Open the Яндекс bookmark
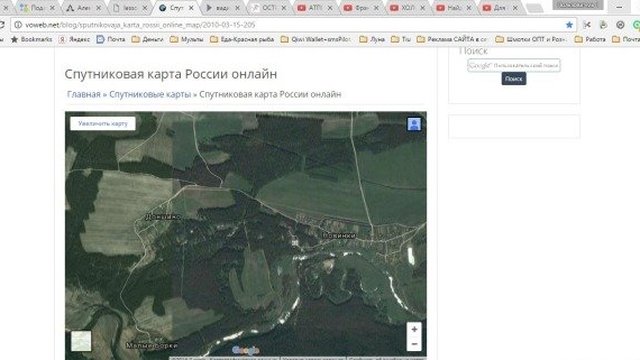Image resolution: width=640 pixels, height=360 pixels. click(x=74, y=39)
